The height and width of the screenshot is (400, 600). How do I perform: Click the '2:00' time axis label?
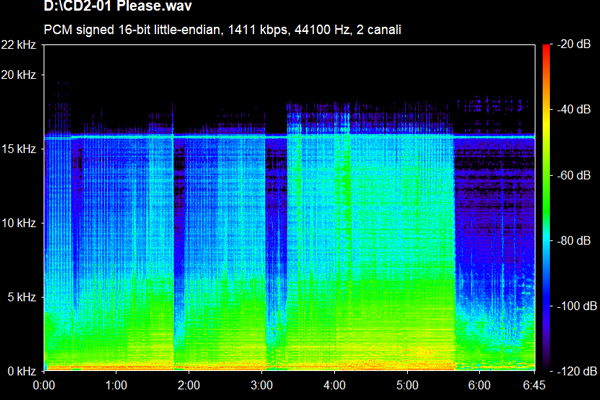tap(189, 385)
